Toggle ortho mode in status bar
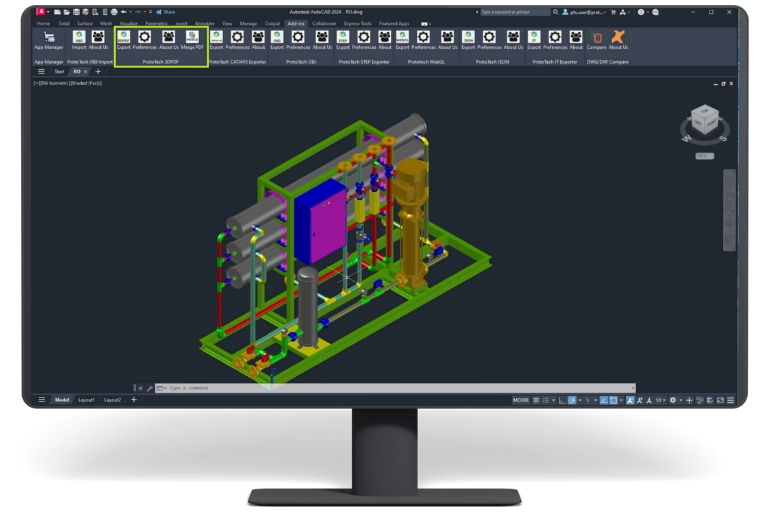The image size is (768, 512). pos(562,400)
